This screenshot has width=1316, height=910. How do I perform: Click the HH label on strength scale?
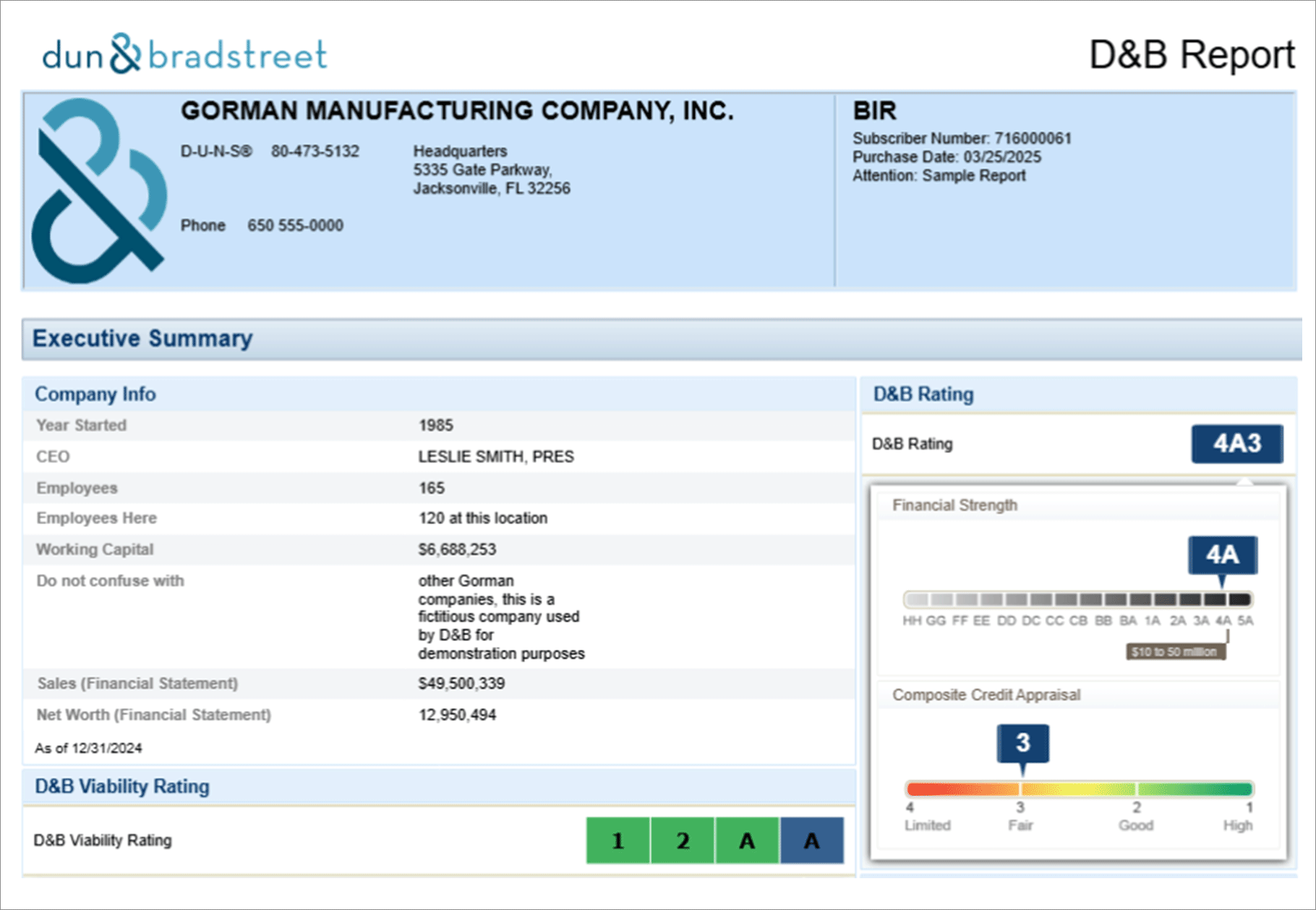(912, 621)
